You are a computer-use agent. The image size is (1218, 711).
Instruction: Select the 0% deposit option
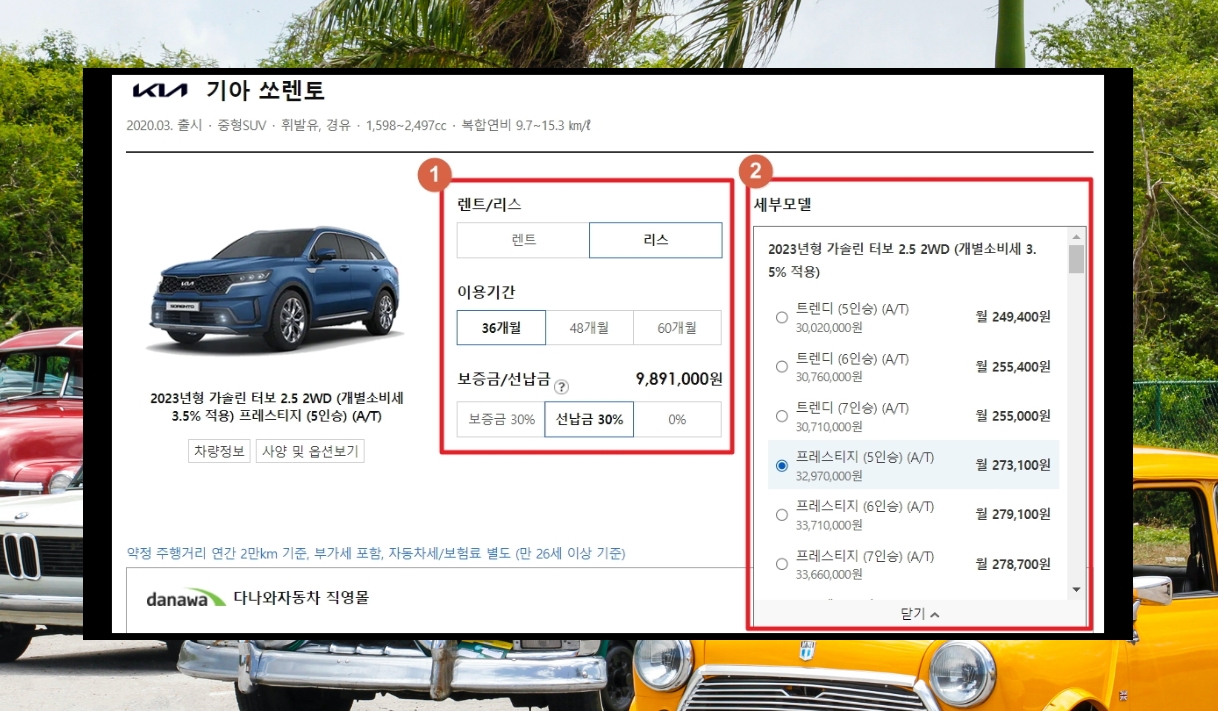click(x=677, y=419)
